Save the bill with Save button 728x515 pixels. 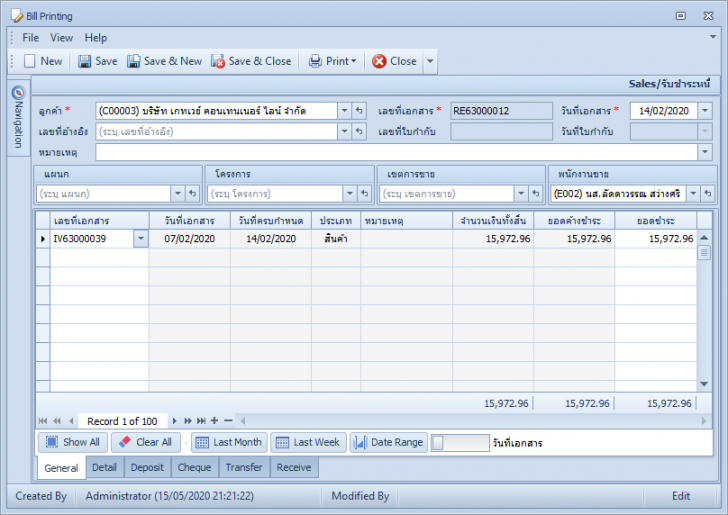[x=98, y=61]
